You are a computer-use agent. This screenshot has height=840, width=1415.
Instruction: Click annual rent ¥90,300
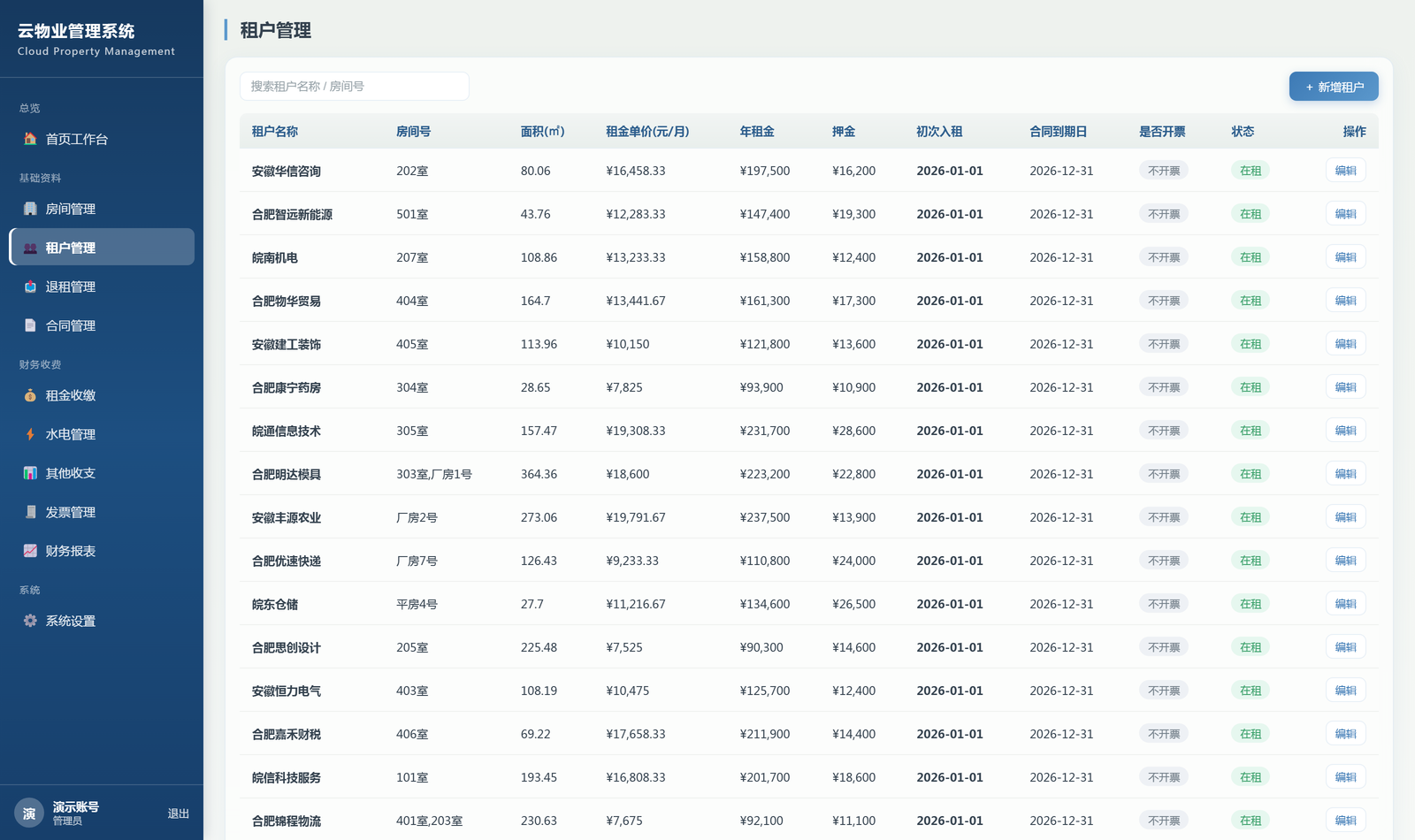(761, 647)
